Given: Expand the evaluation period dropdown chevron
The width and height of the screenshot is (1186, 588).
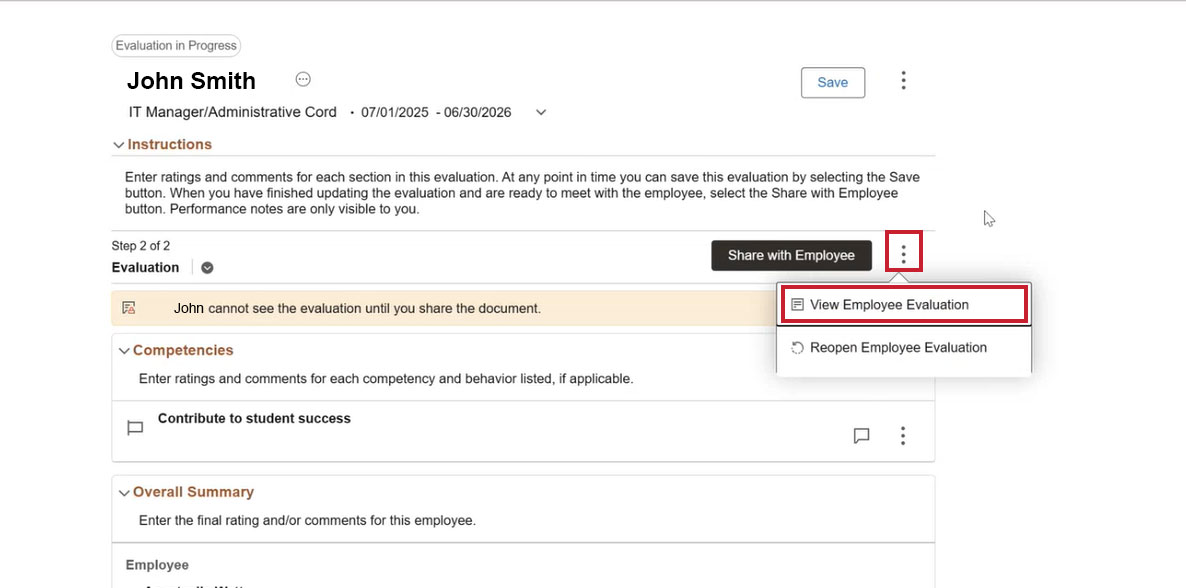Looking at the screenshot, I should [x=541, y=112].
